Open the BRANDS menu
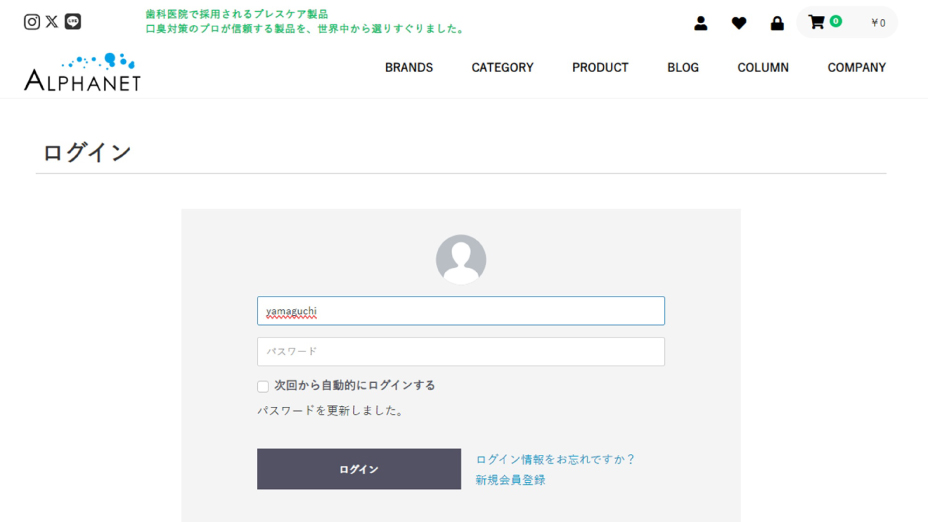Viewport: 928px width, 522px height. tap(409, 68)
